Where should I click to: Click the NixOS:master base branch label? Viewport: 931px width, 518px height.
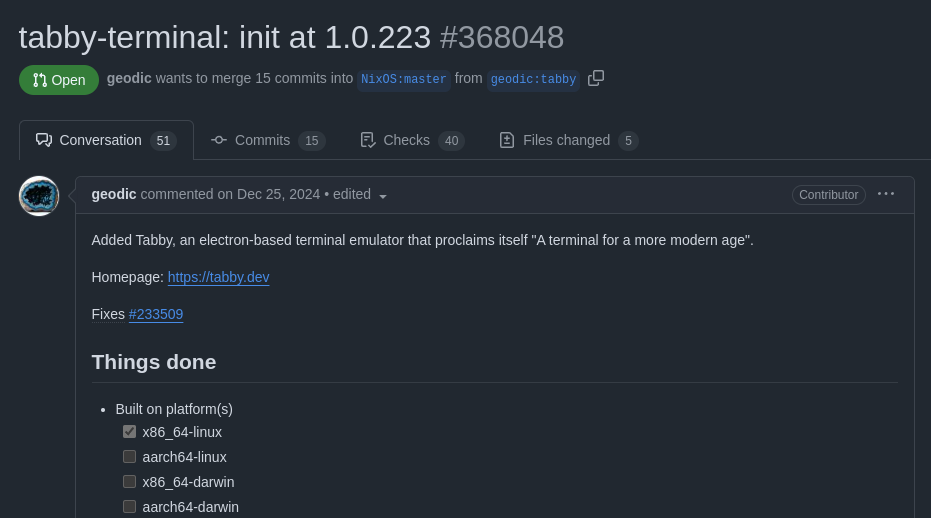click(404, 79)
